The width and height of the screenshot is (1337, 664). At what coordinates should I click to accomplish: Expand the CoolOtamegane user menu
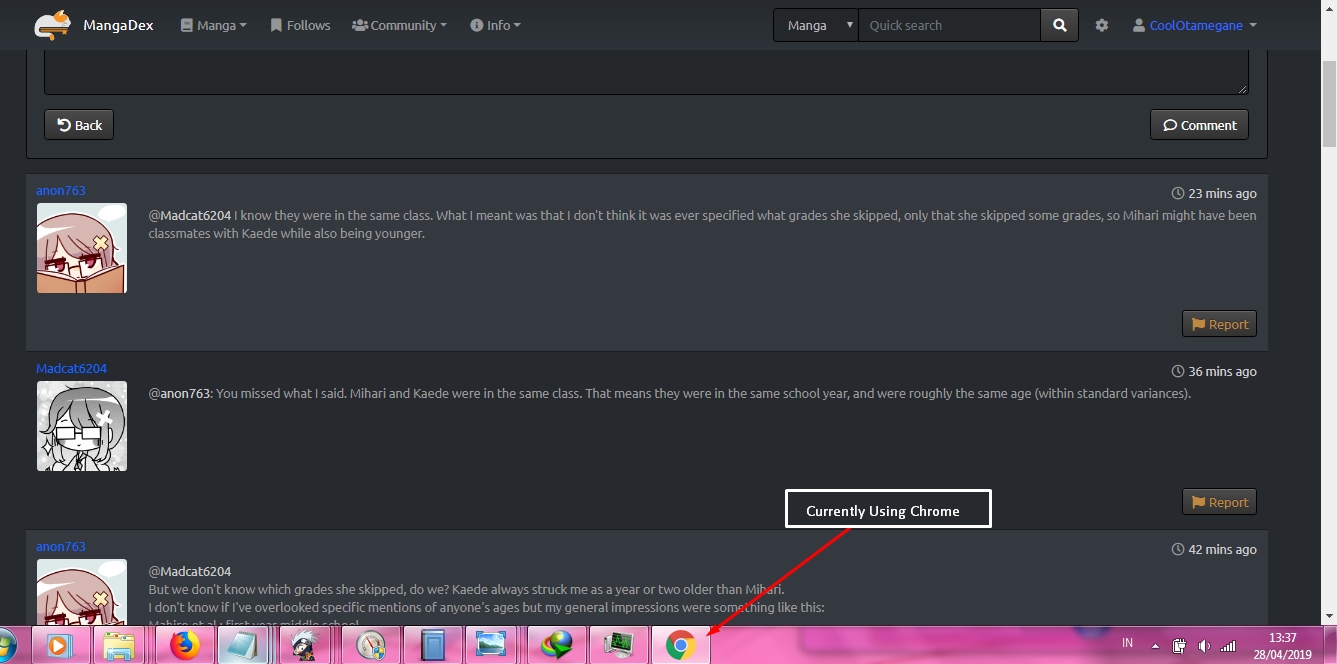(x=1194, y=25)
